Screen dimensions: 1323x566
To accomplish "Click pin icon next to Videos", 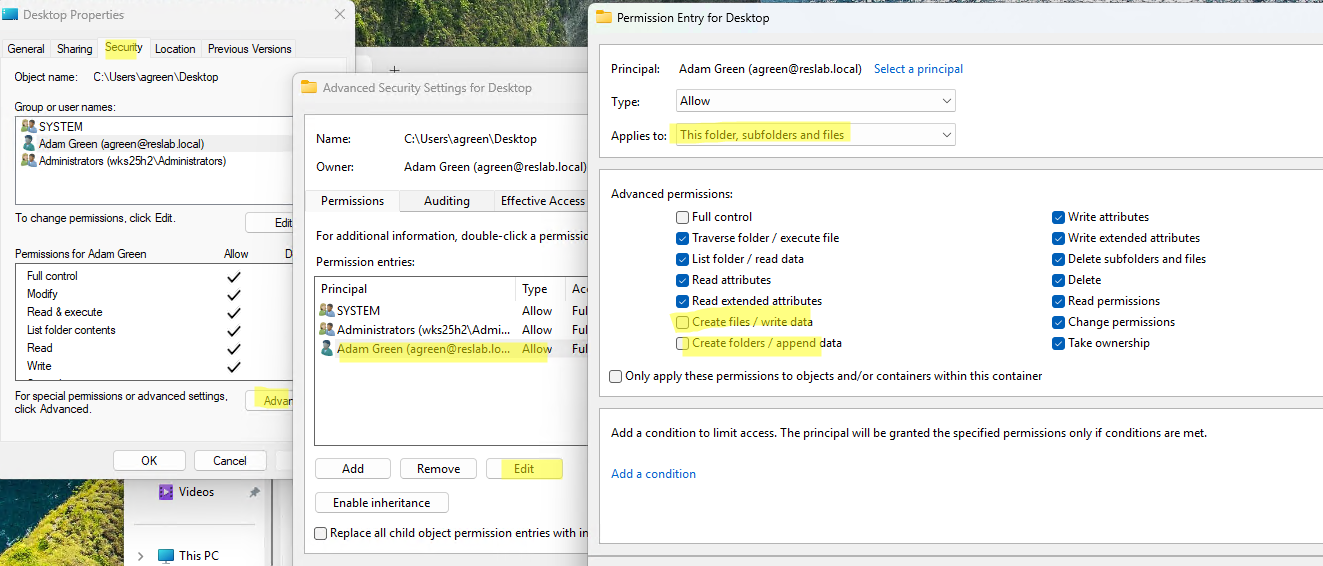I will point(254,492).
